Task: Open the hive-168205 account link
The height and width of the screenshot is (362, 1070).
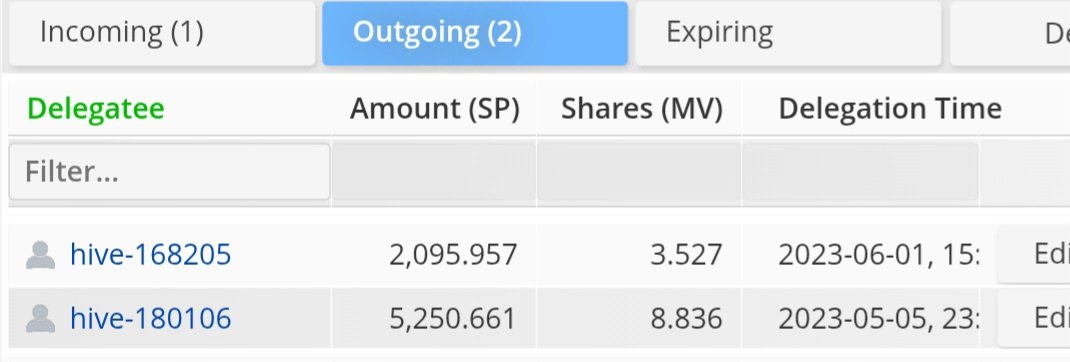Action: tap(151, 255)
